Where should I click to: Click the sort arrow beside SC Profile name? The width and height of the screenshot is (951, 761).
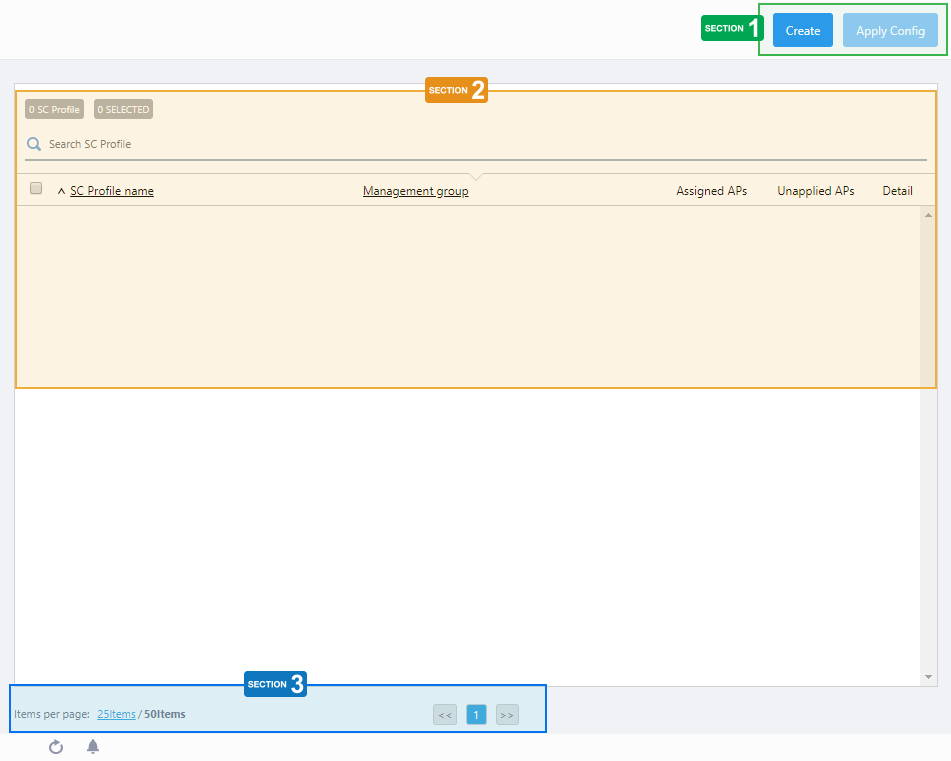[x=61, y=191]
